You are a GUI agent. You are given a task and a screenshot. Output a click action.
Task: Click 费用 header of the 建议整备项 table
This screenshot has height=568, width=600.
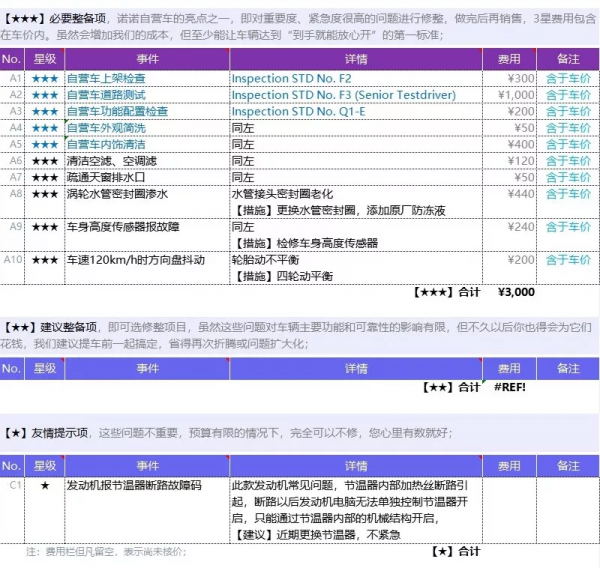(x=509, y=369)
